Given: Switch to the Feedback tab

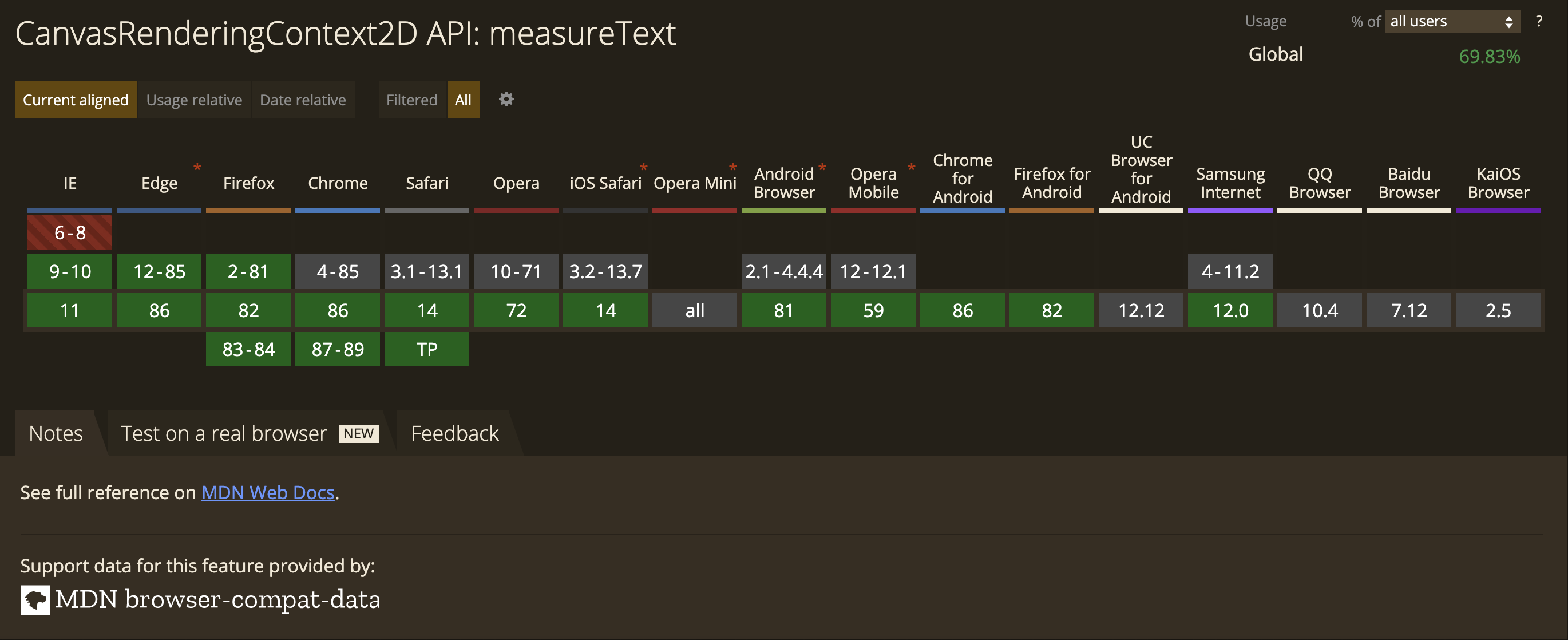Looking at the screenshot, I should [455, 433].
